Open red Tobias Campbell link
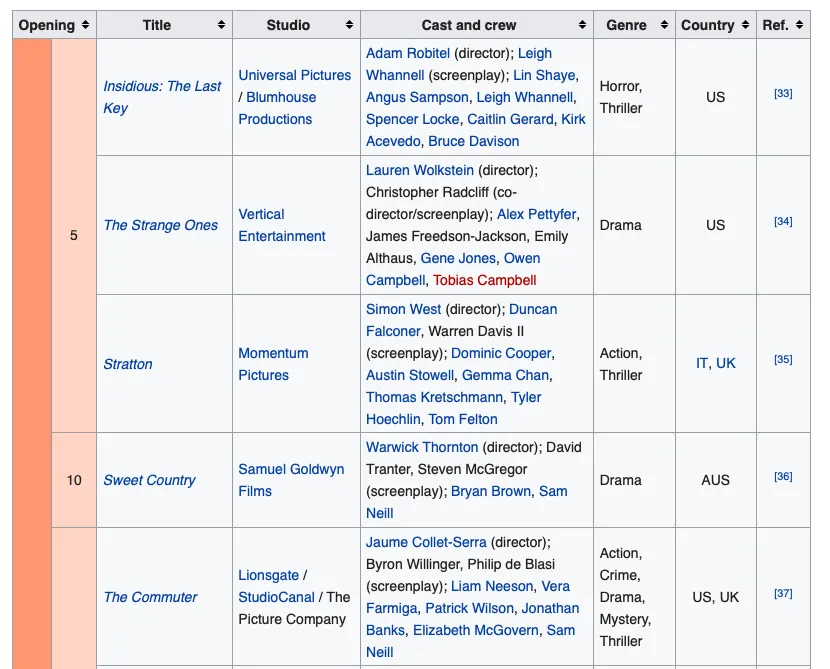The width and height of the screenshot is (830, 669). click(484, 281)
